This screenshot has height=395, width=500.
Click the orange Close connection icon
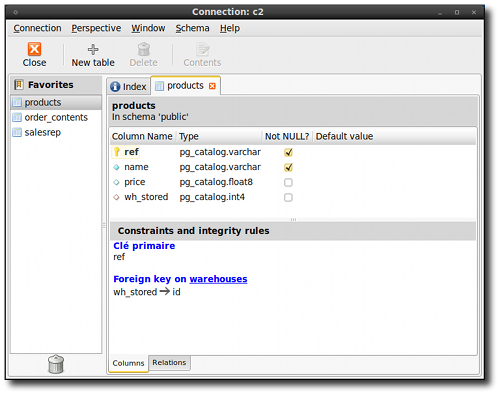pyautogui.click(x=34, y=49)
